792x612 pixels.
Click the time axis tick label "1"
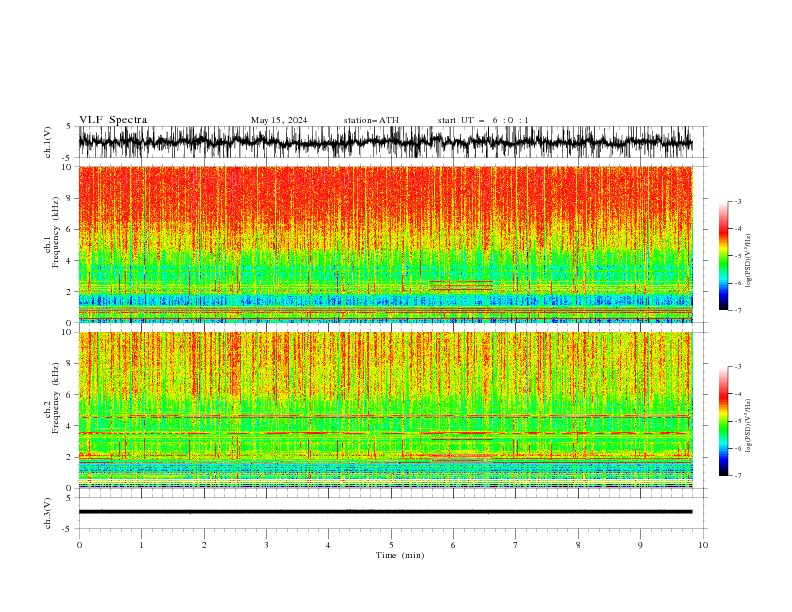pos(141,545)
